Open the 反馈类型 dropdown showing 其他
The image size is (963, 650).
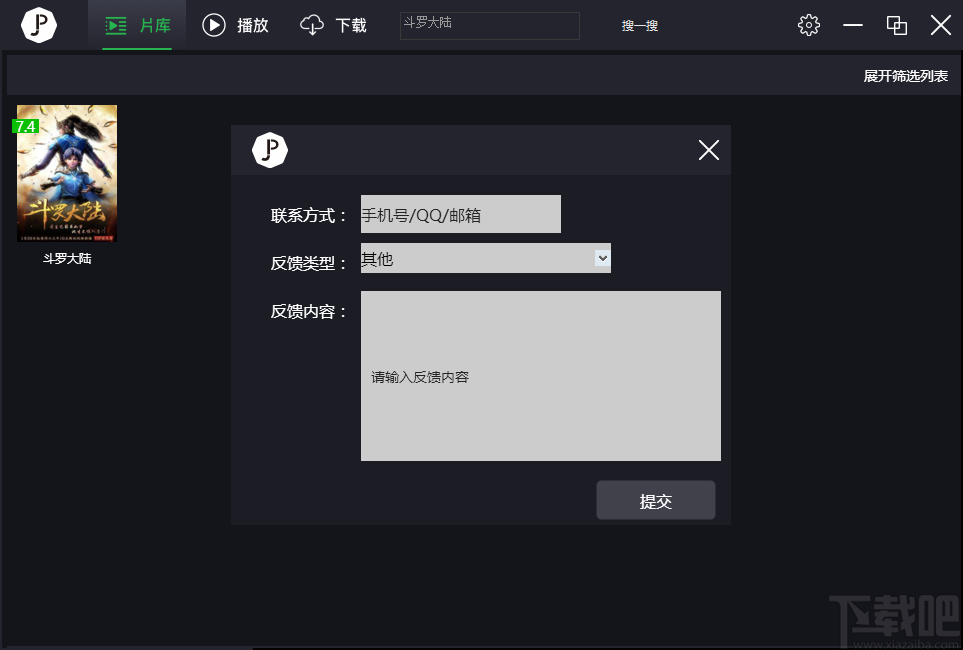[x=485, y=259]
